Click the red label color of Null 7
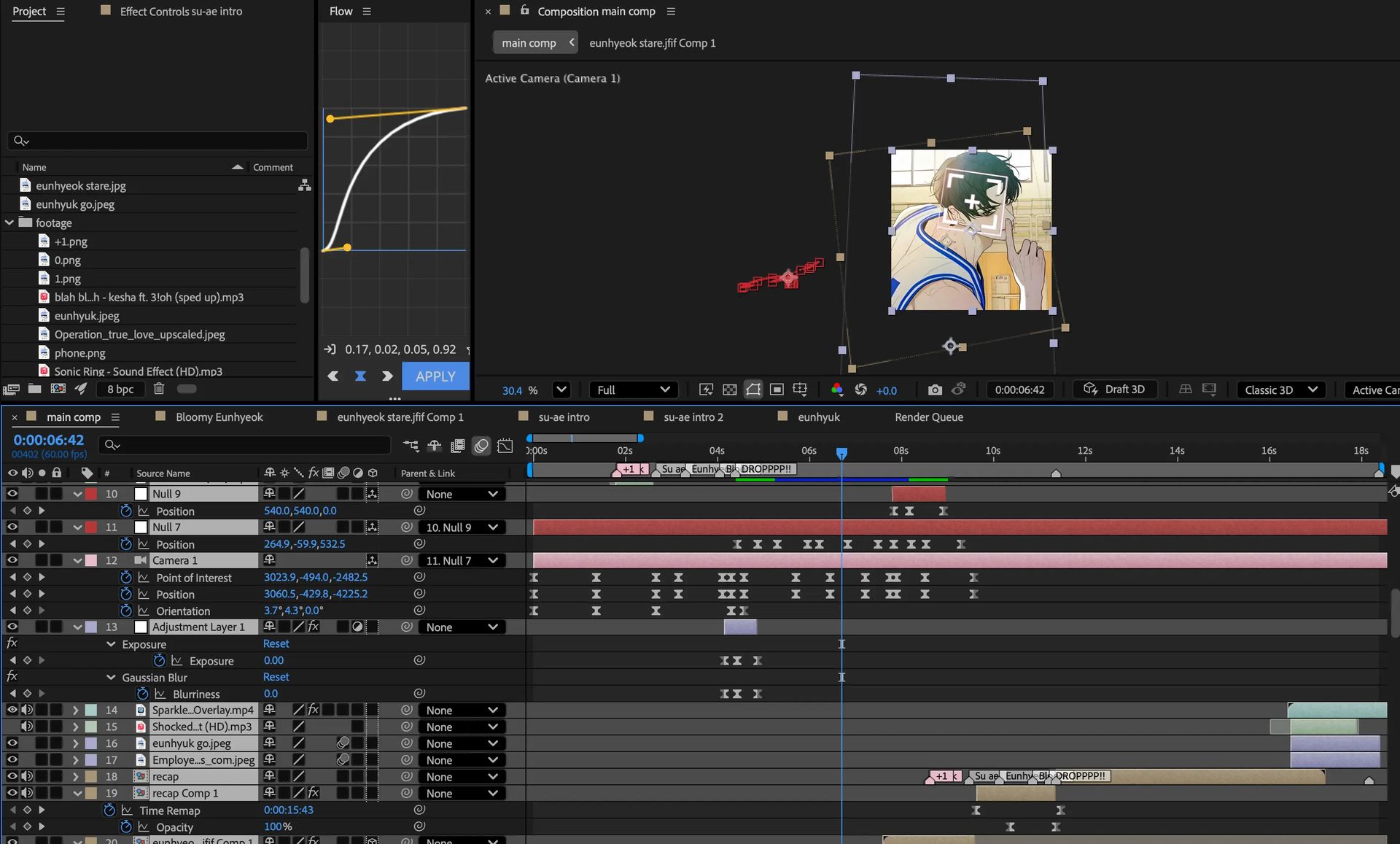 click(x=91, y=527)
